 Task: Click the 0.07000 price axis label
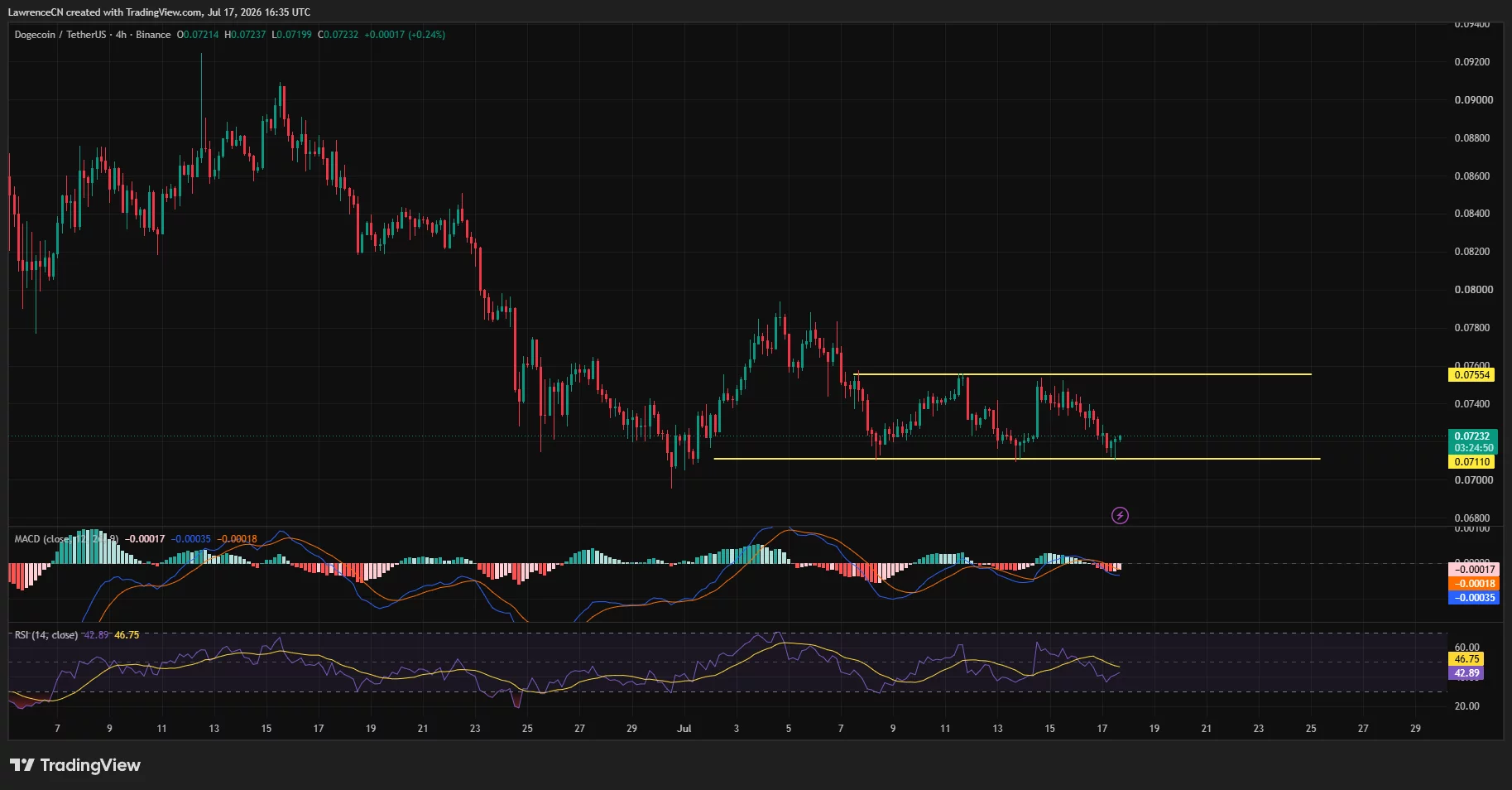click(x=1472, y=480)
